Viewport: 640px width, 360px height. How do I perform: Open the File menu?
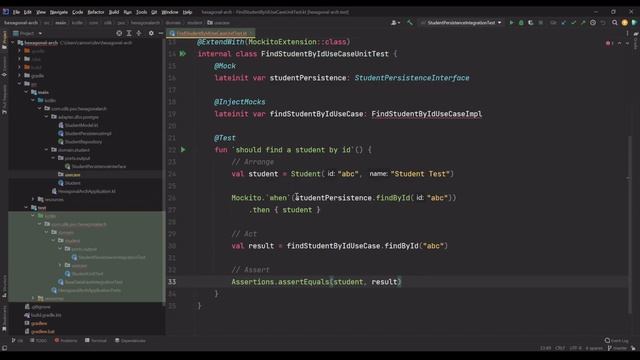[16, 12]
